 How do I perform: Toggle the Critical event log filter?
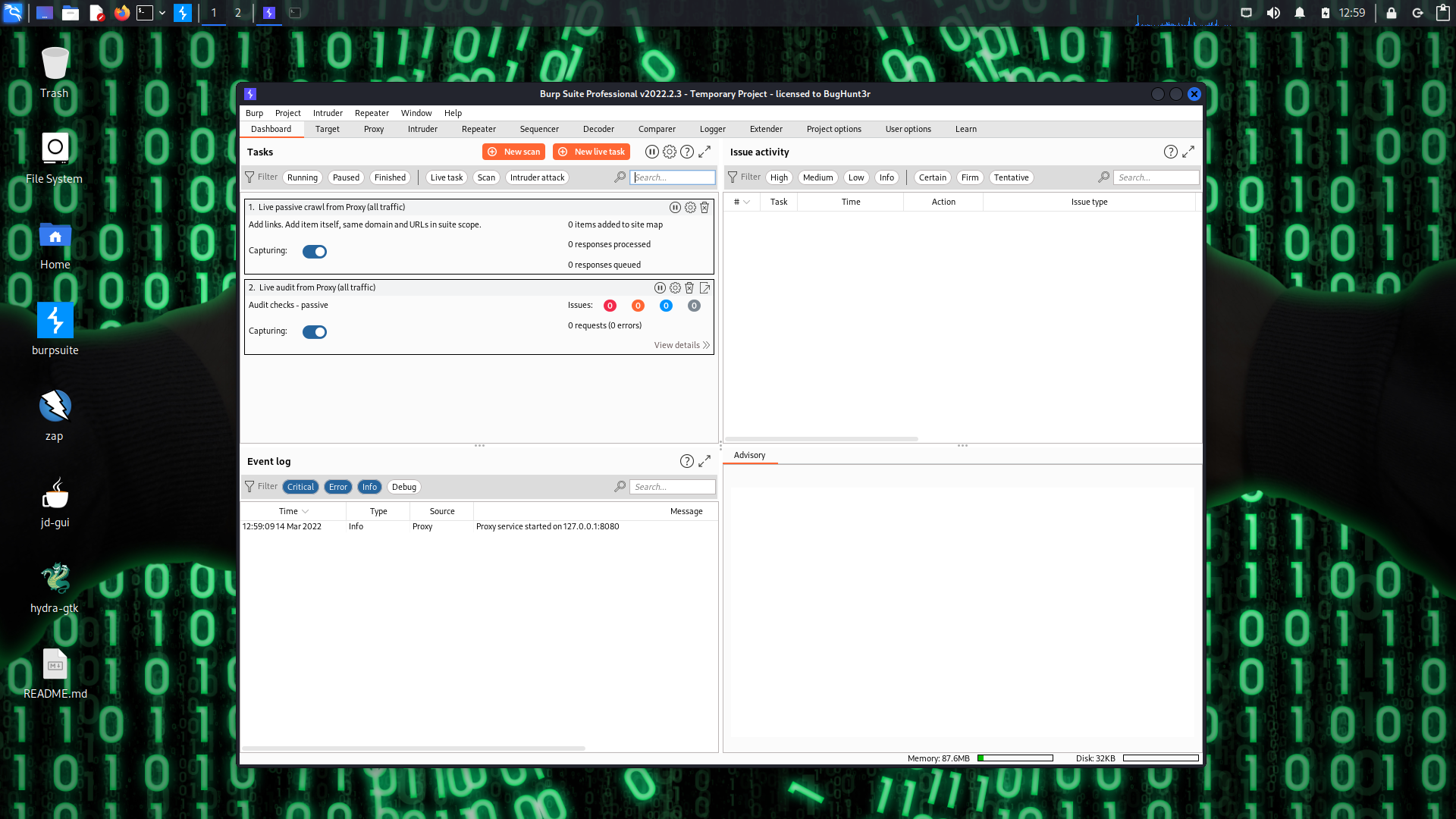tap(300, 487)
